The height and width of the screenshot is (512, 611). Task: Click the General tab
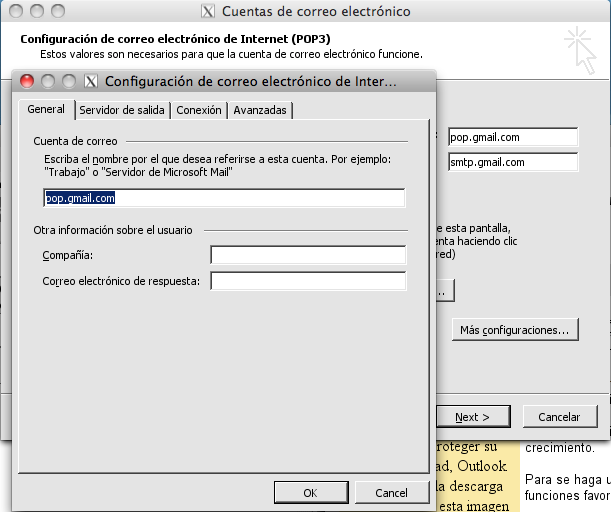(x=46, y=110)
